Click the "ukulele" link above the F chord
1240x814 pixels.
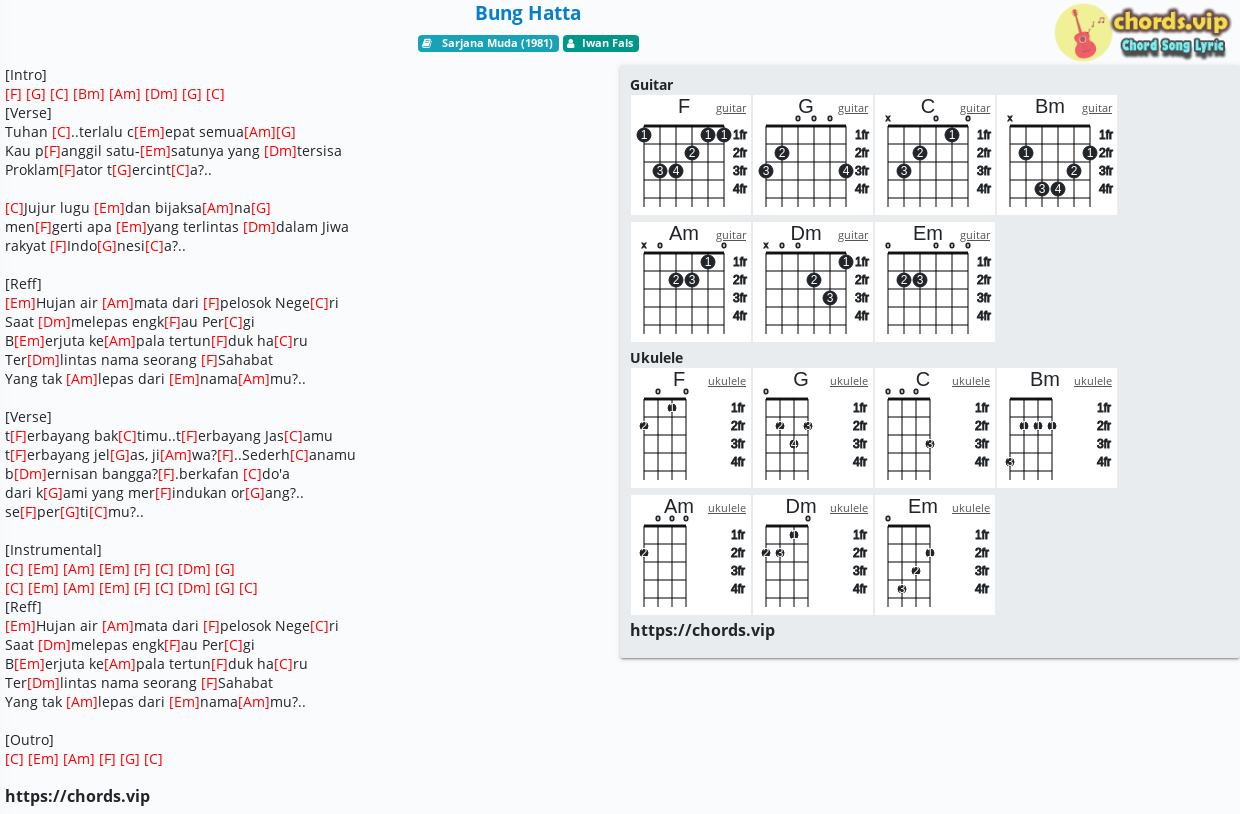(x=727, y=381)
